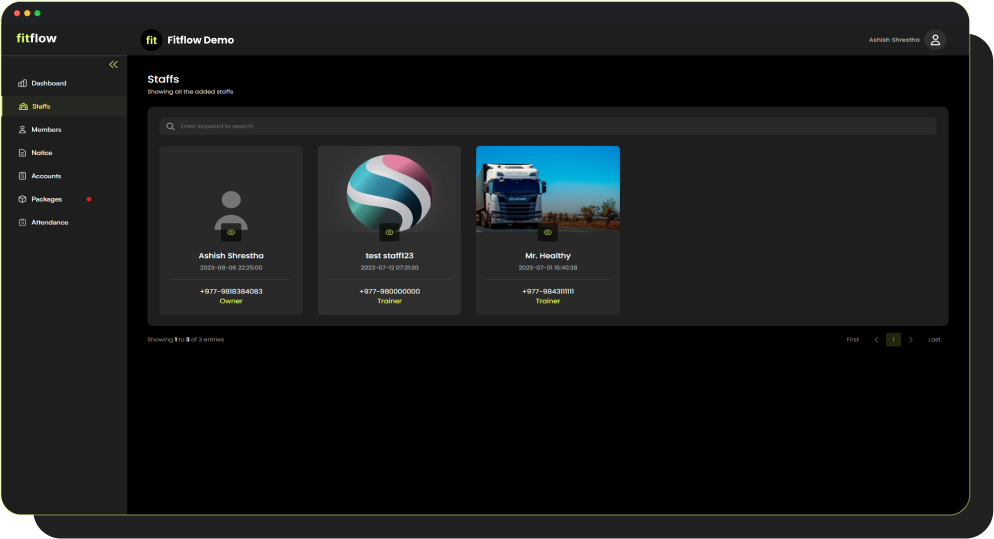
Task: Click the search magnifier icon
Action: pos(171,126)
